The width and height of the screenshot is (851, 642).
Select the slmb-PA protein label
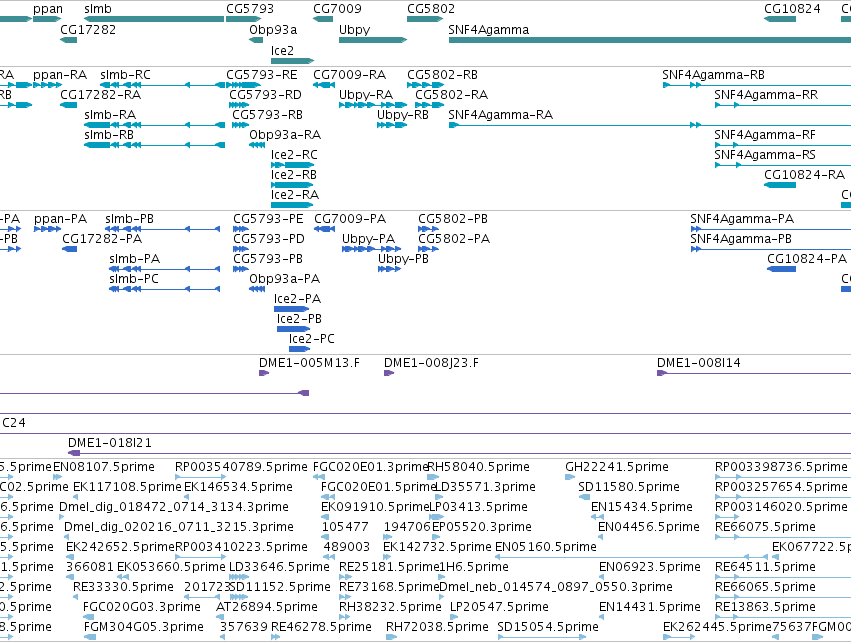[135, 259]
